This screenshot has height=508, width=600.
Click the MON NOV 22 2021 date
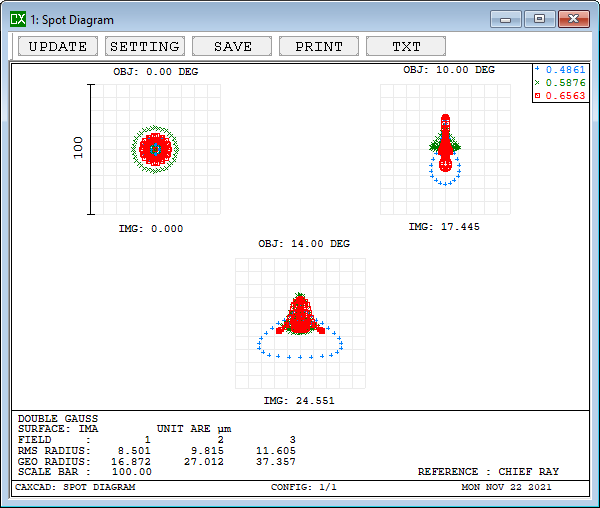tap(506, 487)
